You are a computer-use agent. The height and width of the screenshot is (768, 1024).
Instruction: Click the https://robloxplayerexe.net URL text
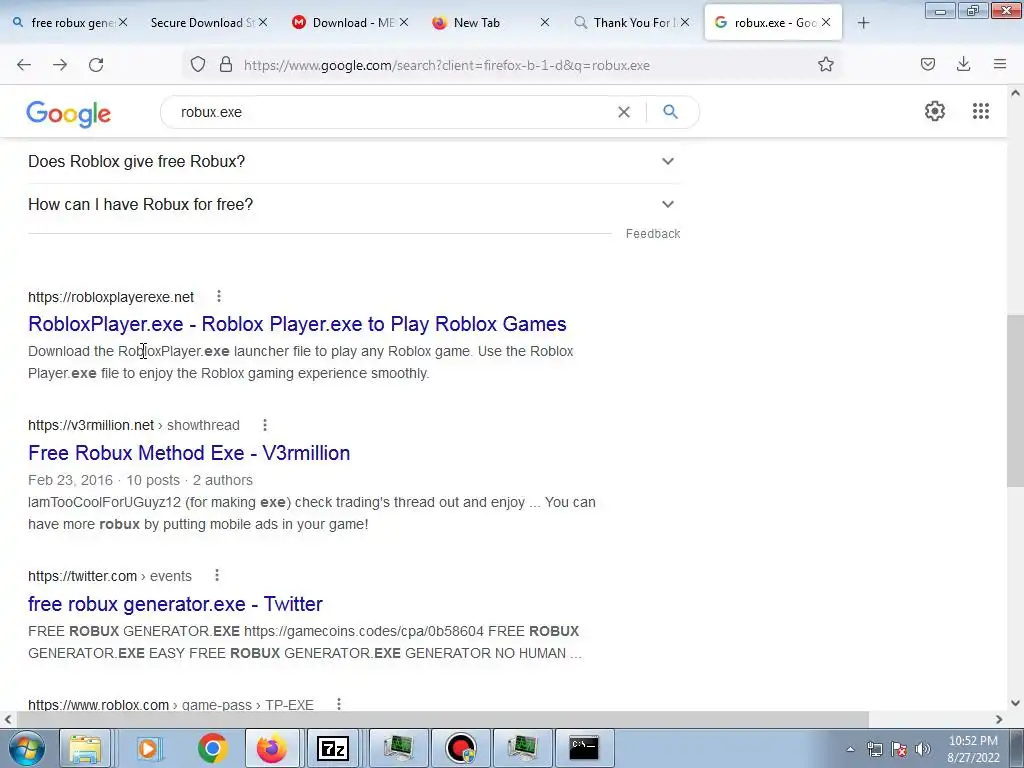click(x=111, y=297)
